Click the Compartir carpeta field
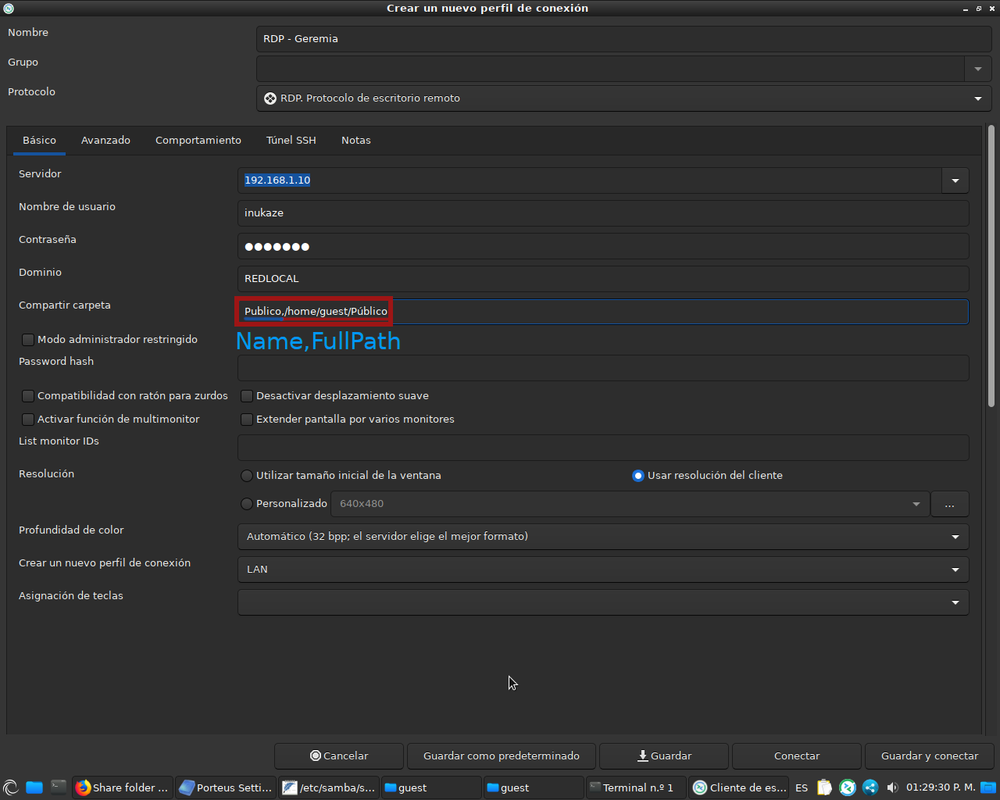The width and height of the screenshot is (1000, 800). tap(603, 311)
